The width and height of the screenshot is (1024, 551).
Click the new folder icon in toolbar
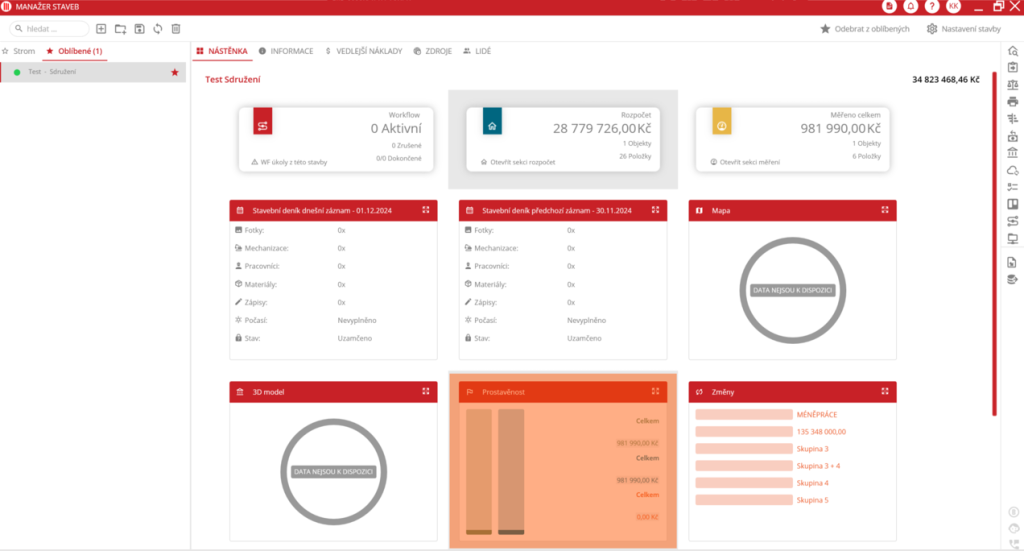(x=120, y=29)
